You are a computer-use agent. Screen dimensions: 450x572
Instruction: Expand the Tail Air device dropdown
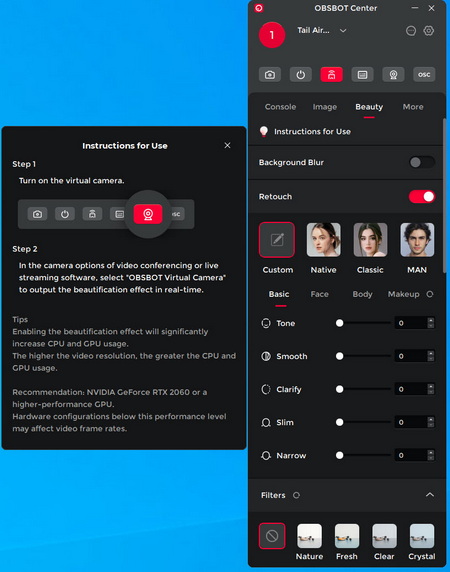[x=343, y=31]
